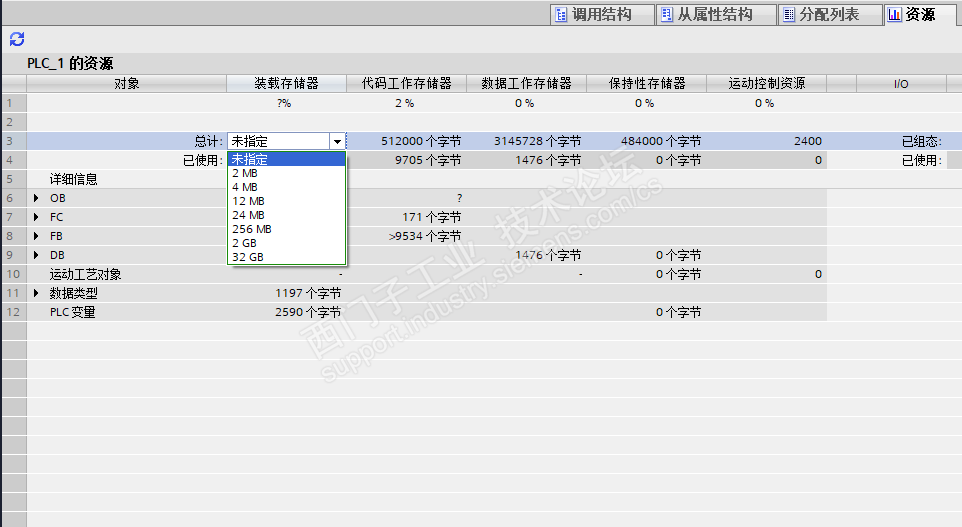
Task: Click the 保持性存储器 column header
Action: point(647,83)
